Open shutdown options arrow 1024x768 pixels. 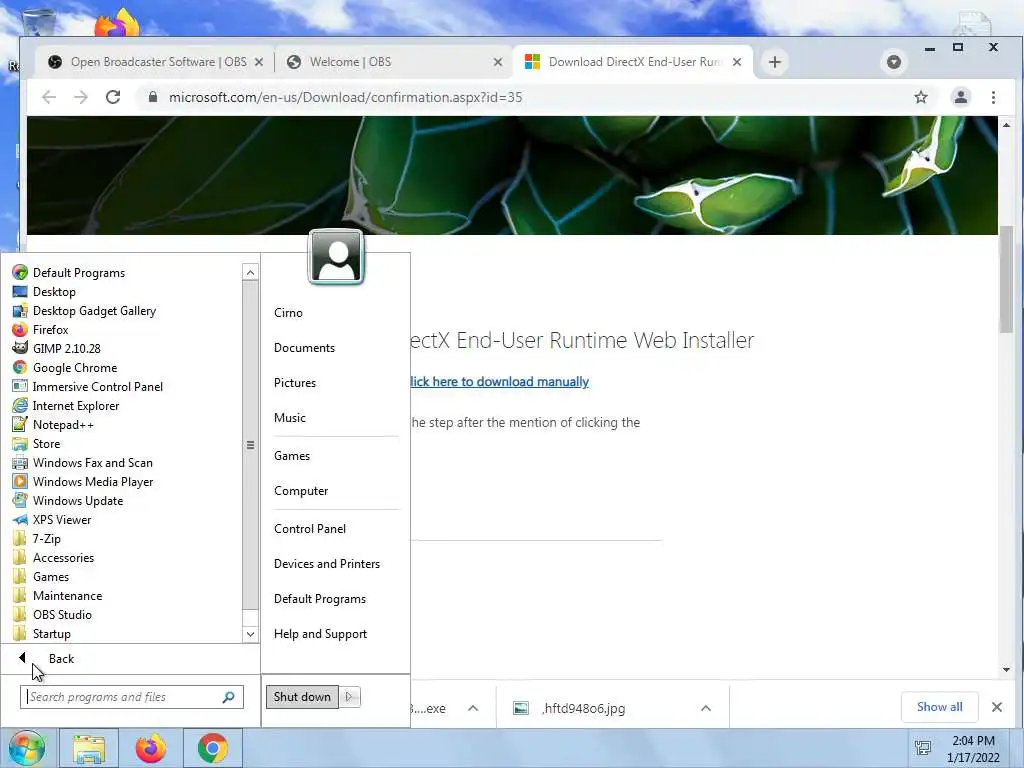349,697
